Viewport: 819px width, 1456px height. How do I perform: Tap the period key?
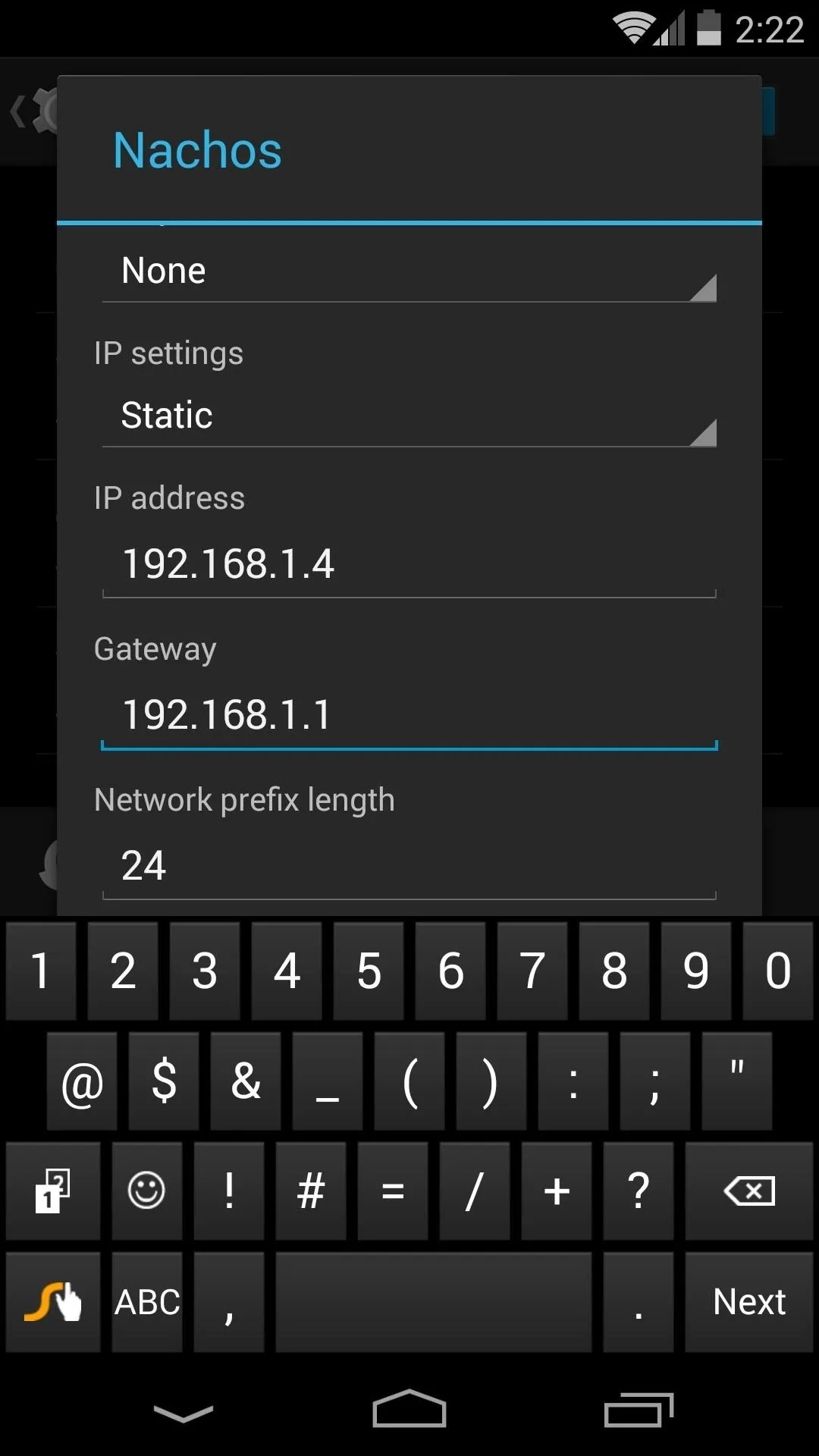pyautogui.click(x=639, y=1302)
